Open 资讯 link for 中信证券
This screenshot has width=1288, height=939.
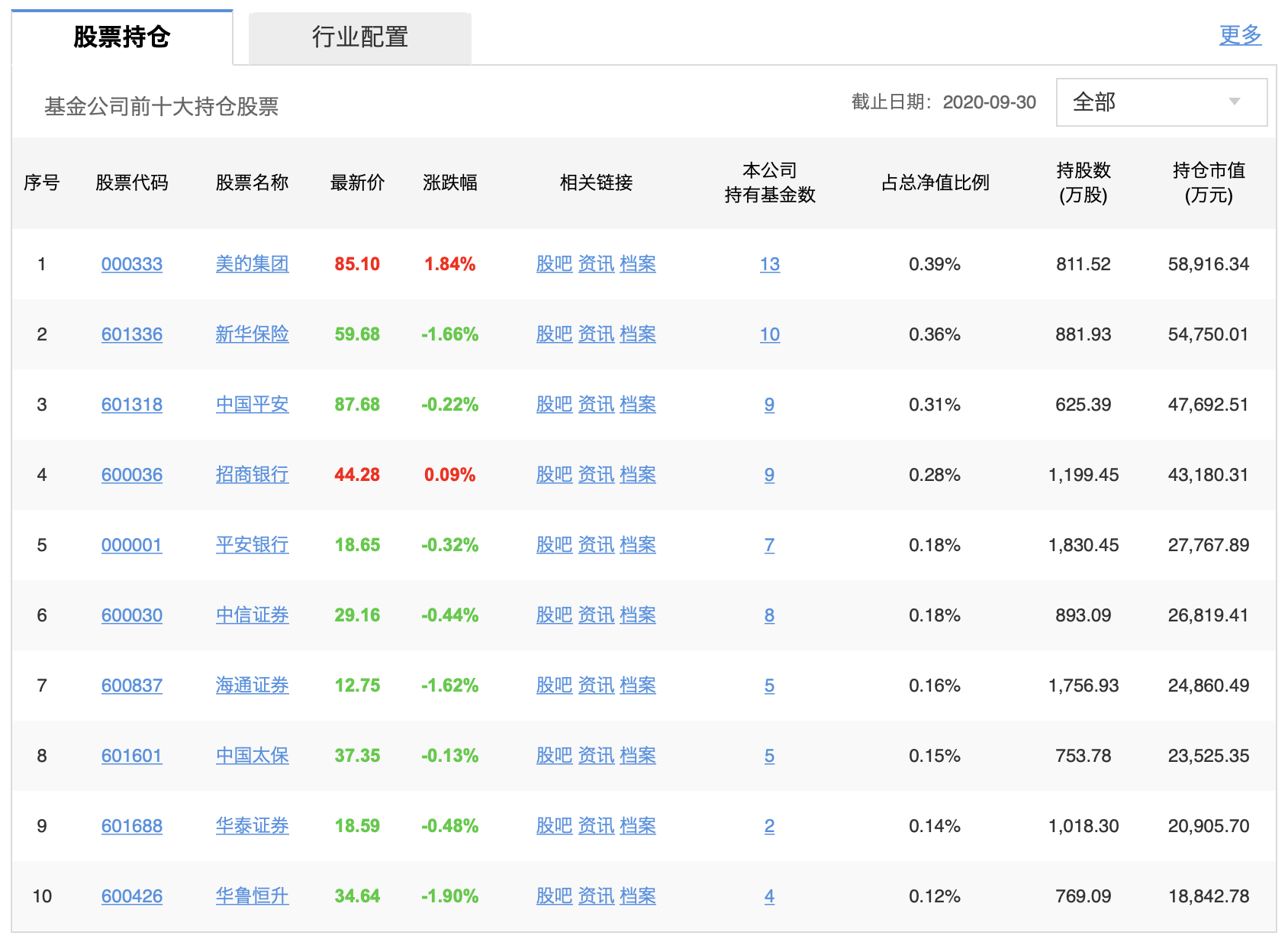[596, 615]
